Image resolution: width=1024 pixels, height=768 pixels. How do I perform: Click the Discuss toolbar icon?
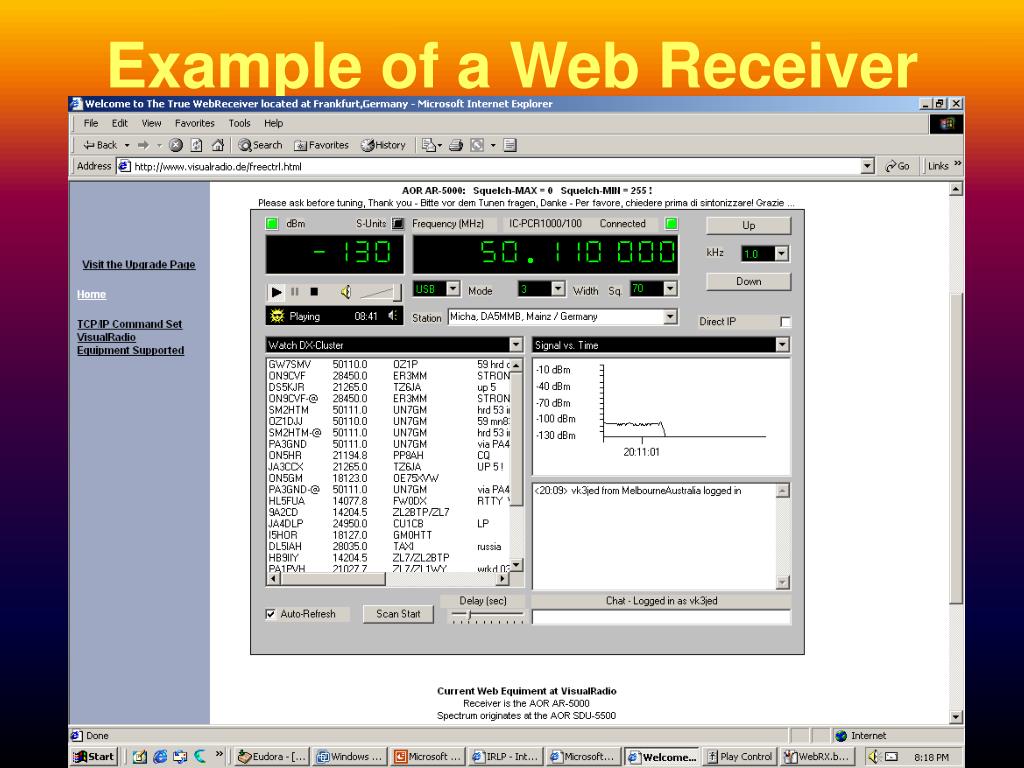point(510,145)
